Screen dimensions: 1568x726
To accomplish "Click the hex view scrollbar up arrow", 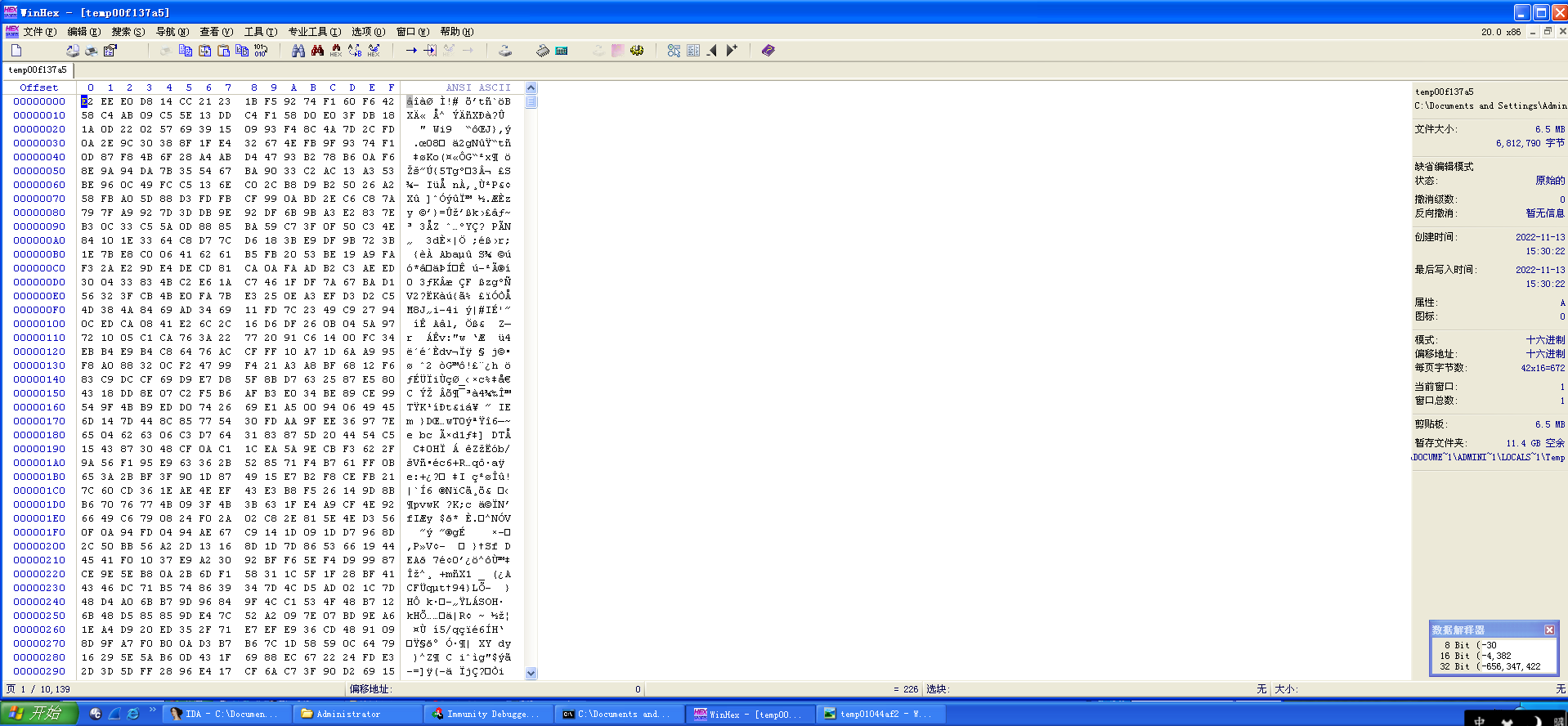I will point(531,87).
